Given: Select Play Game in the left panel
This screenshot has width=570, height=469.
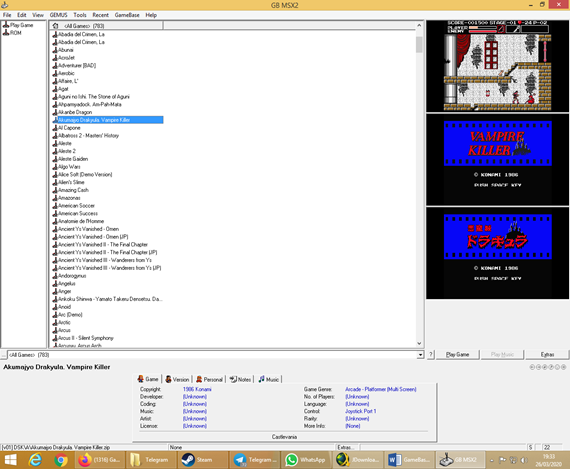Looking at the screenshot, I should [21, 25].
